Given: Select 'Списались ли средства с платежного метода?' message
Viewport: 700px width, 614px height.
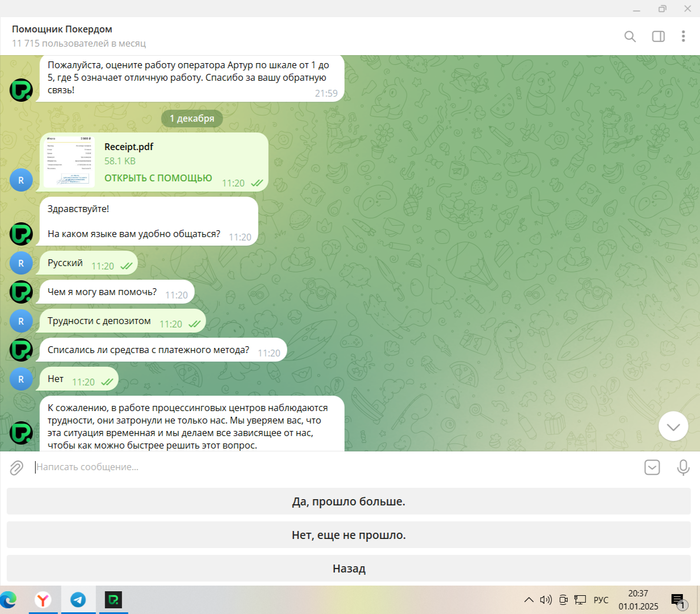Looking at the screenshot, I should [162, 350].
